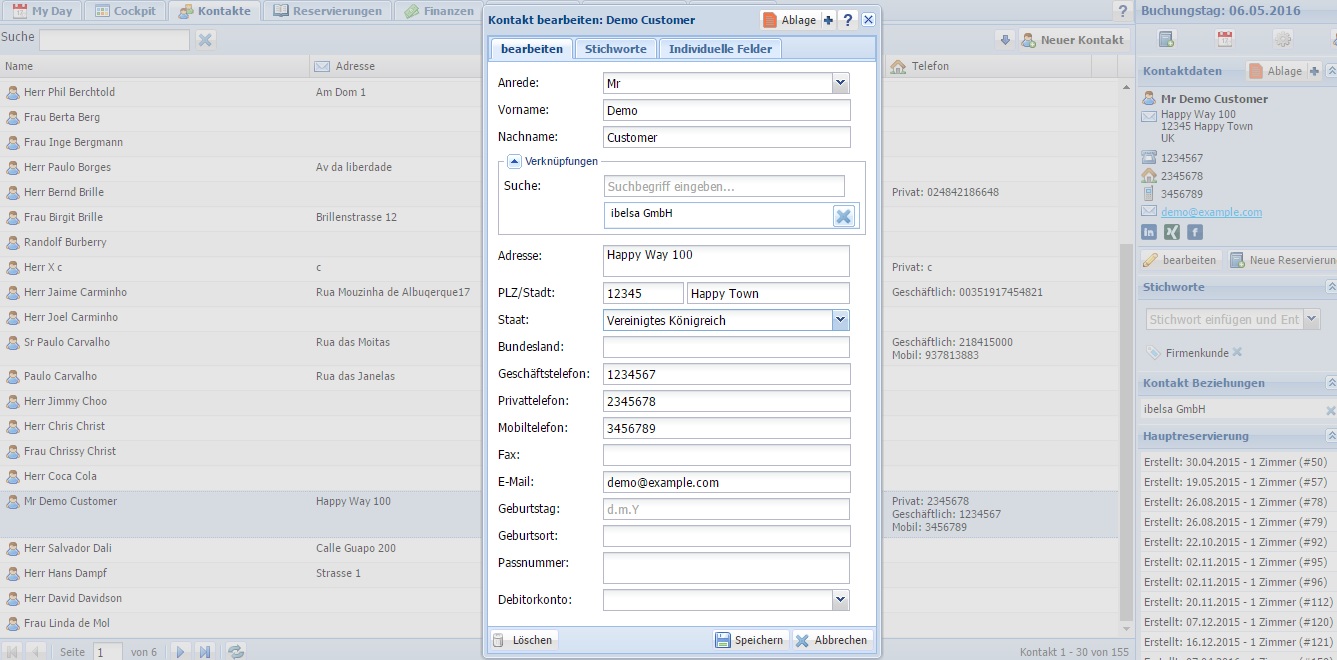Collapse the Verknüpfungen section
This screenshot has height=660, width=1337.
tap(514, 161)
